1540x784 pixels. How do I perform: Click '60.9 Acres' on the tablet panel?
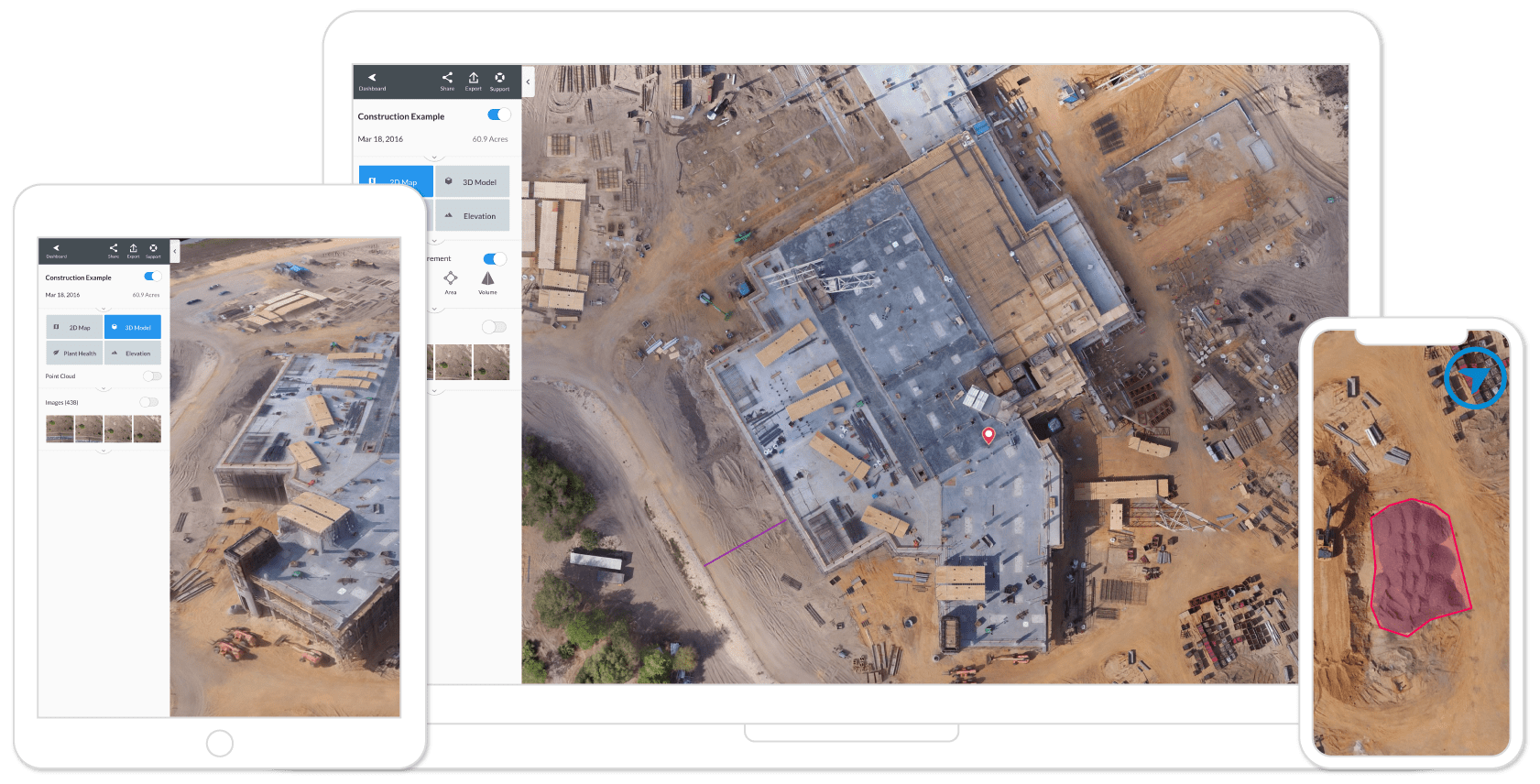tap(146, 295)
